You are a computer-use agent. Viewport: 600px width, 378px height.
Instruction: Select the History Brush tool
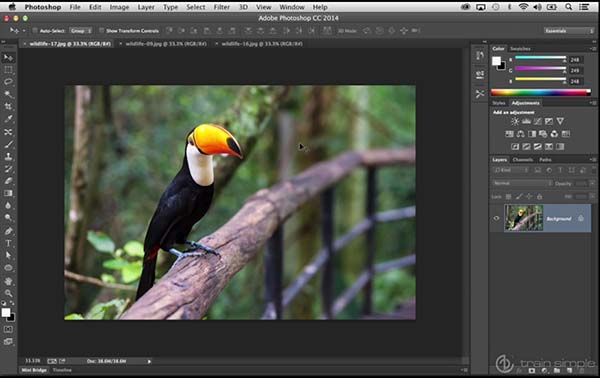(x=8, y=169)
